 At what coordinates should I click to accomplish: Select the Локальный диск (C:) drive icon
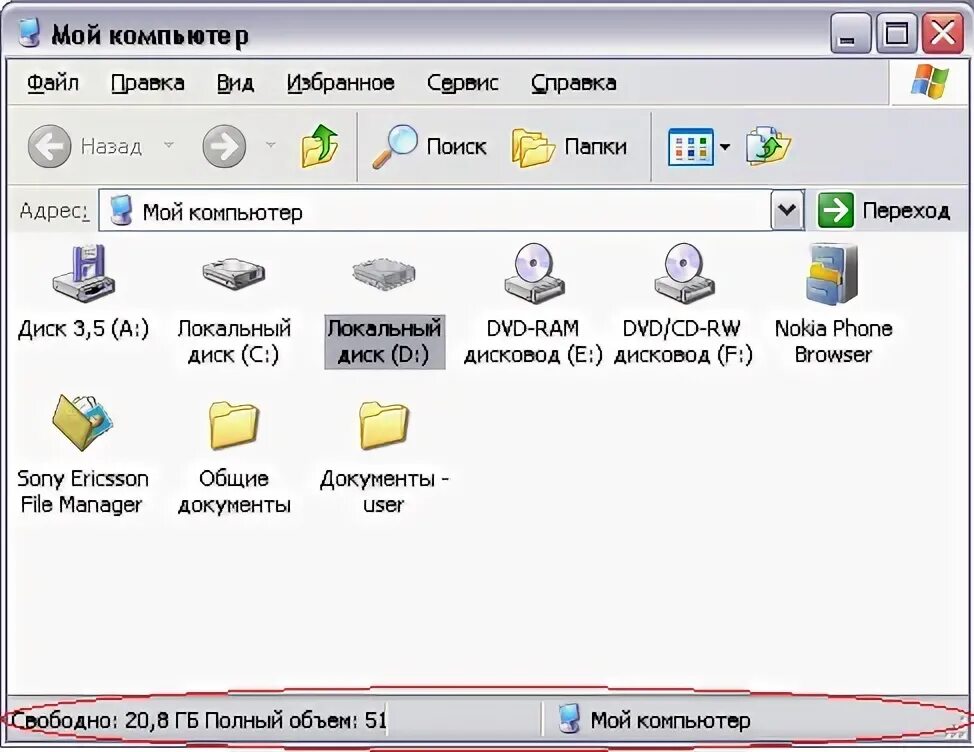tap(234, 274)
